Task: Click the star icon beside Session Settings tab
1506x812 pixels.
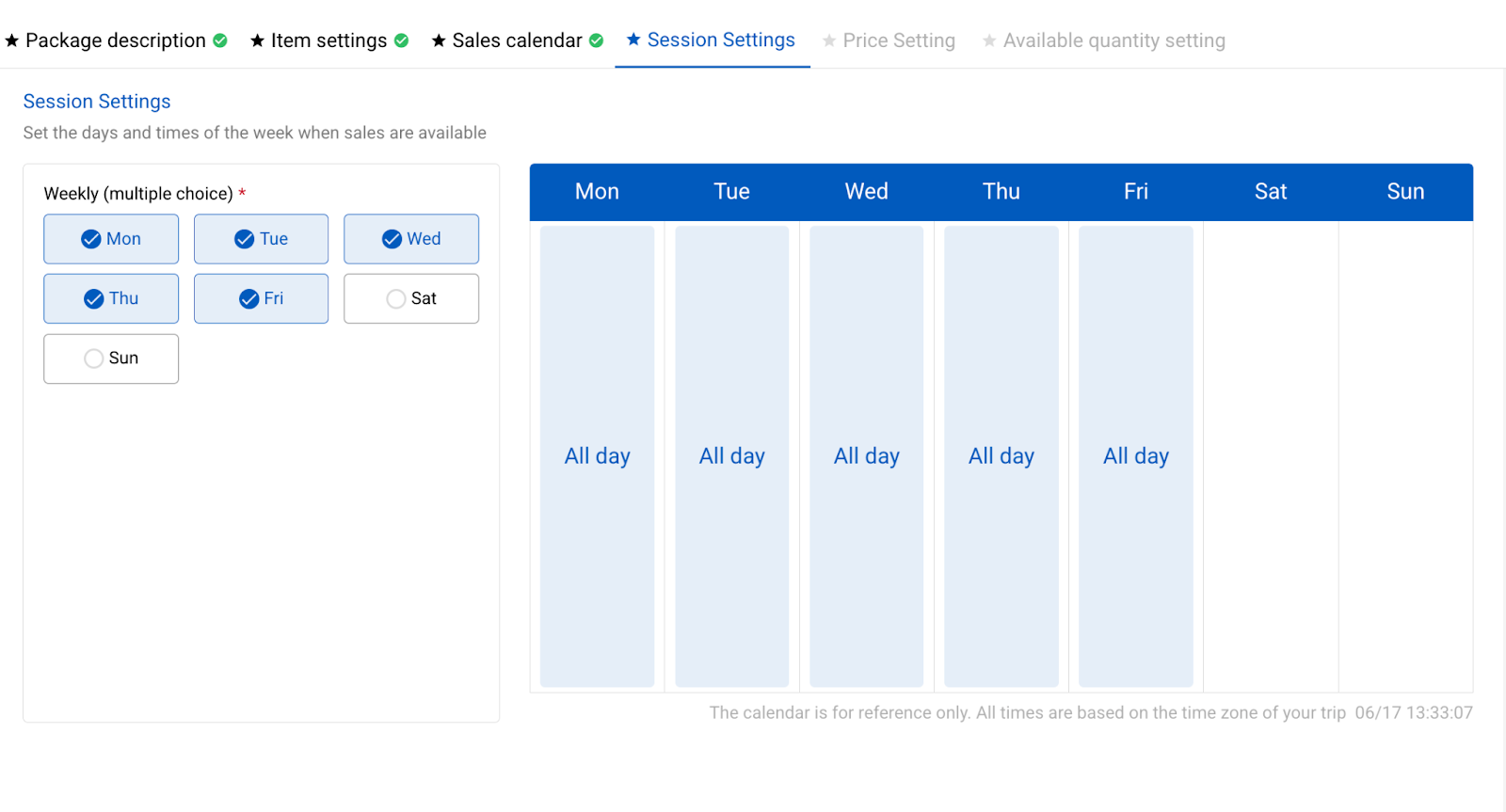Action: 633,40
